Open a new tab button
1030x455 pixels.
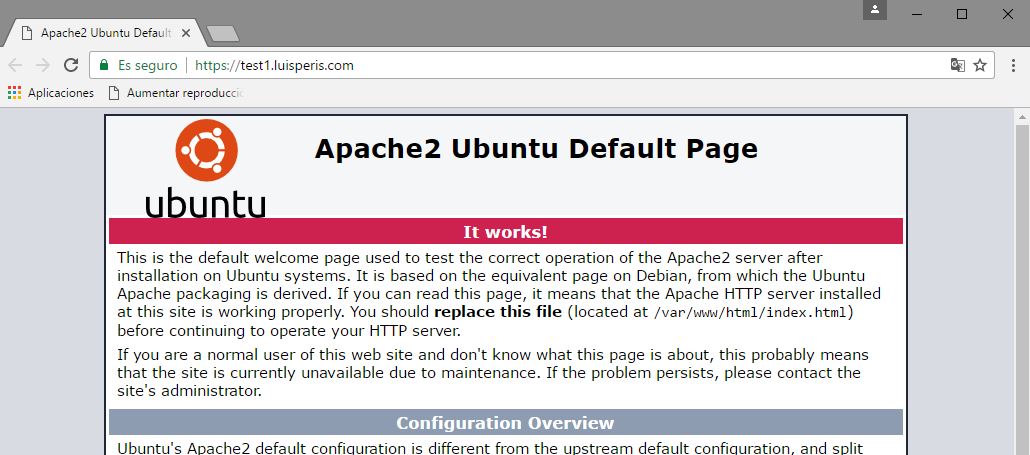tap(223, 33)
